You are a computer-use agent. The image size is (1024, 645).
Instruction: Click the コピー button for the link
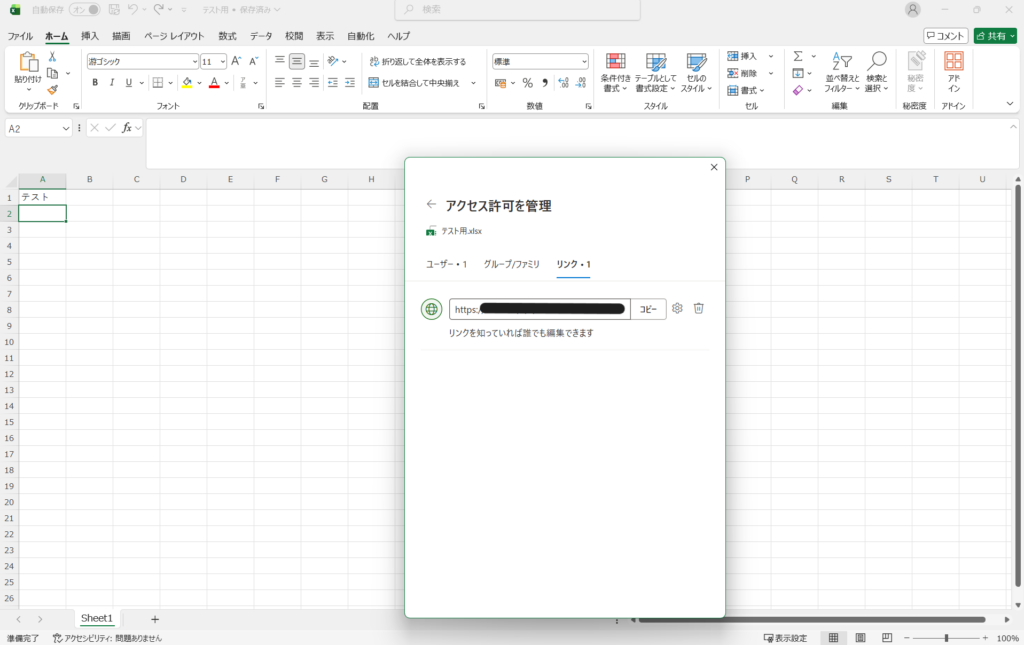648,309
